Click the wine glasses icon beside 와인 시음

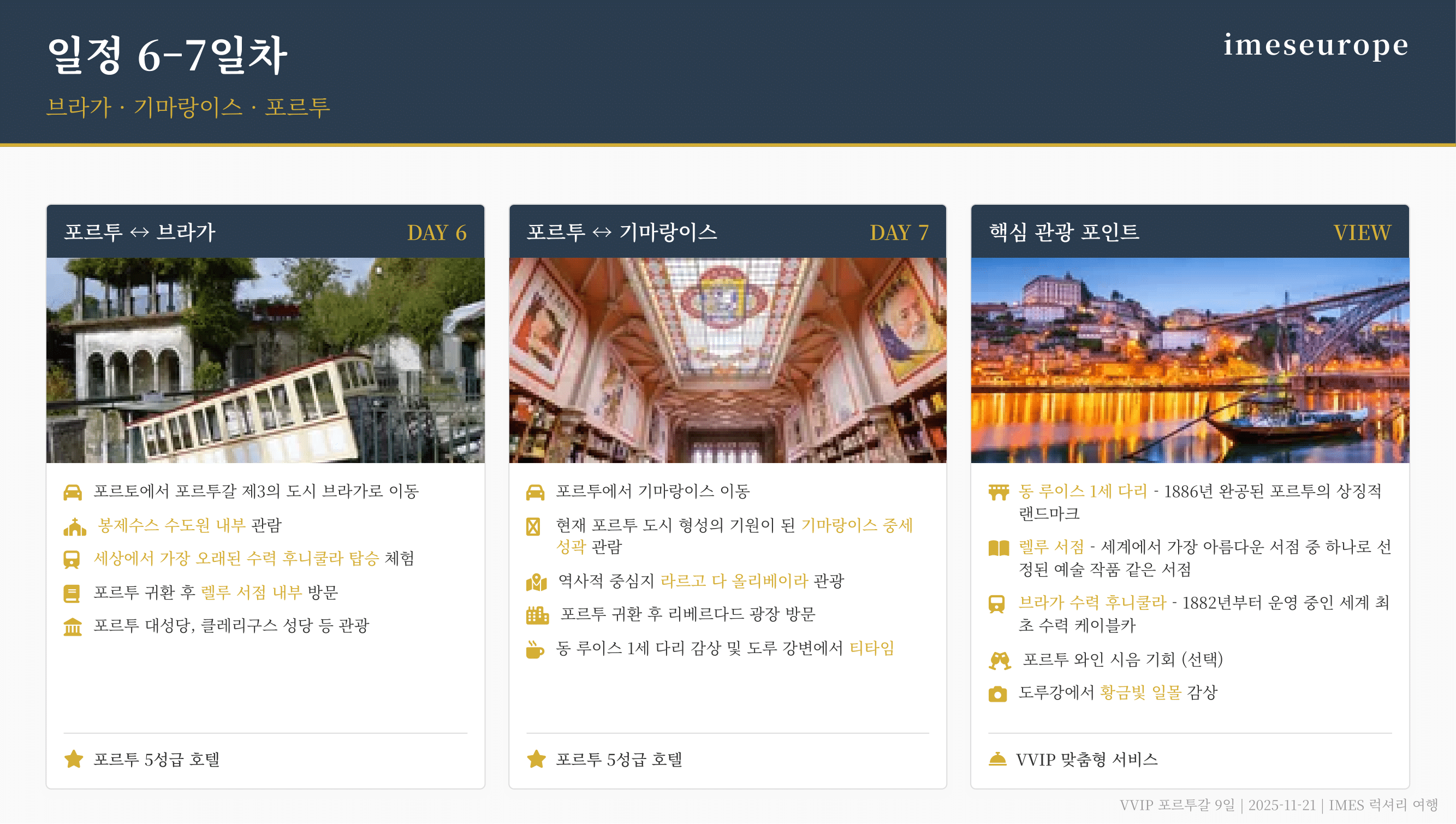click(1000, 660)
